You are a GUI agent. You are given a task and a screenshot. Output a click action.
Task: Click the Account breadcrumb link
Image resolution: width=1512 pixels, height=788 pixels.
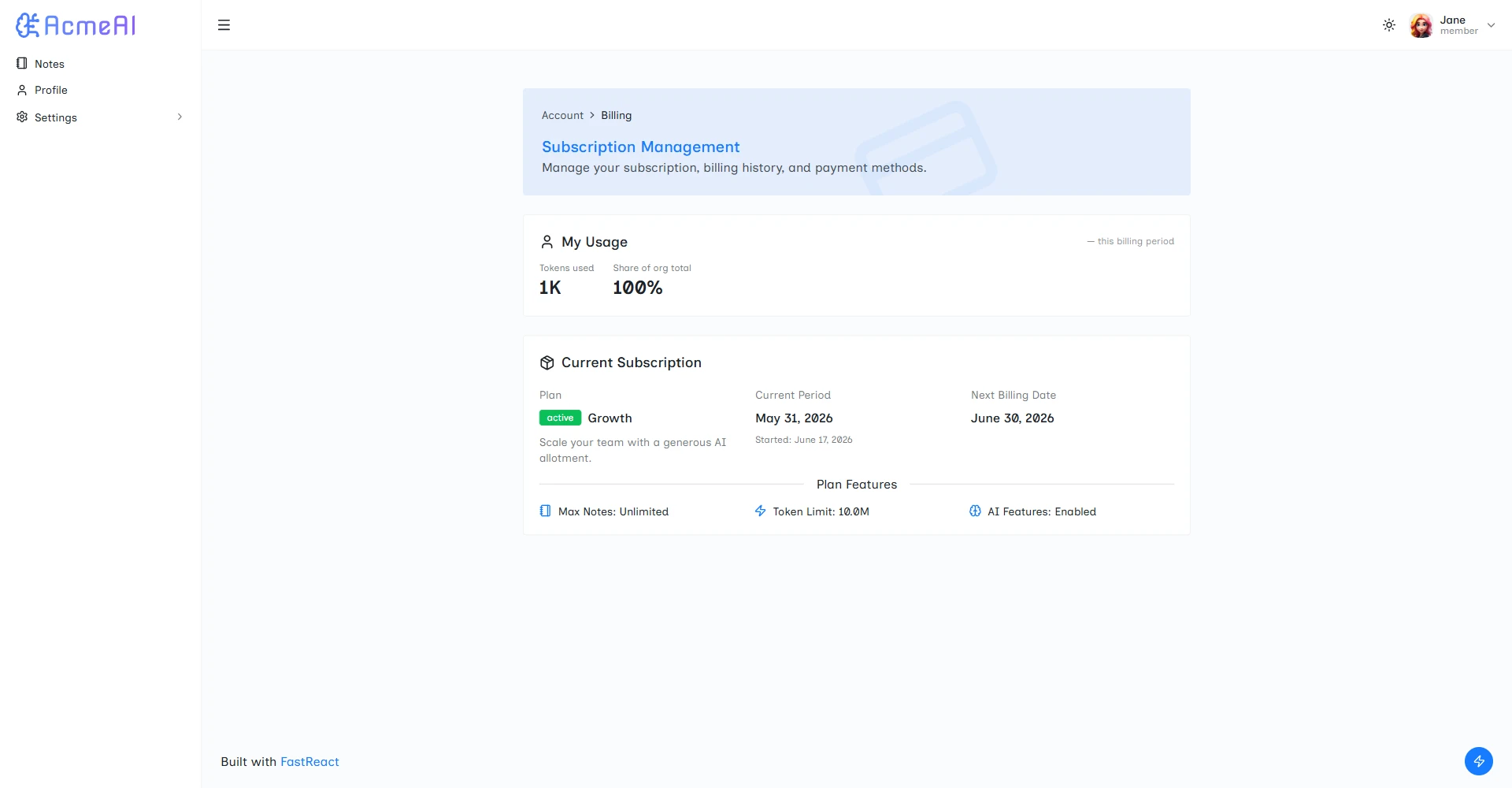coord(562,115)
